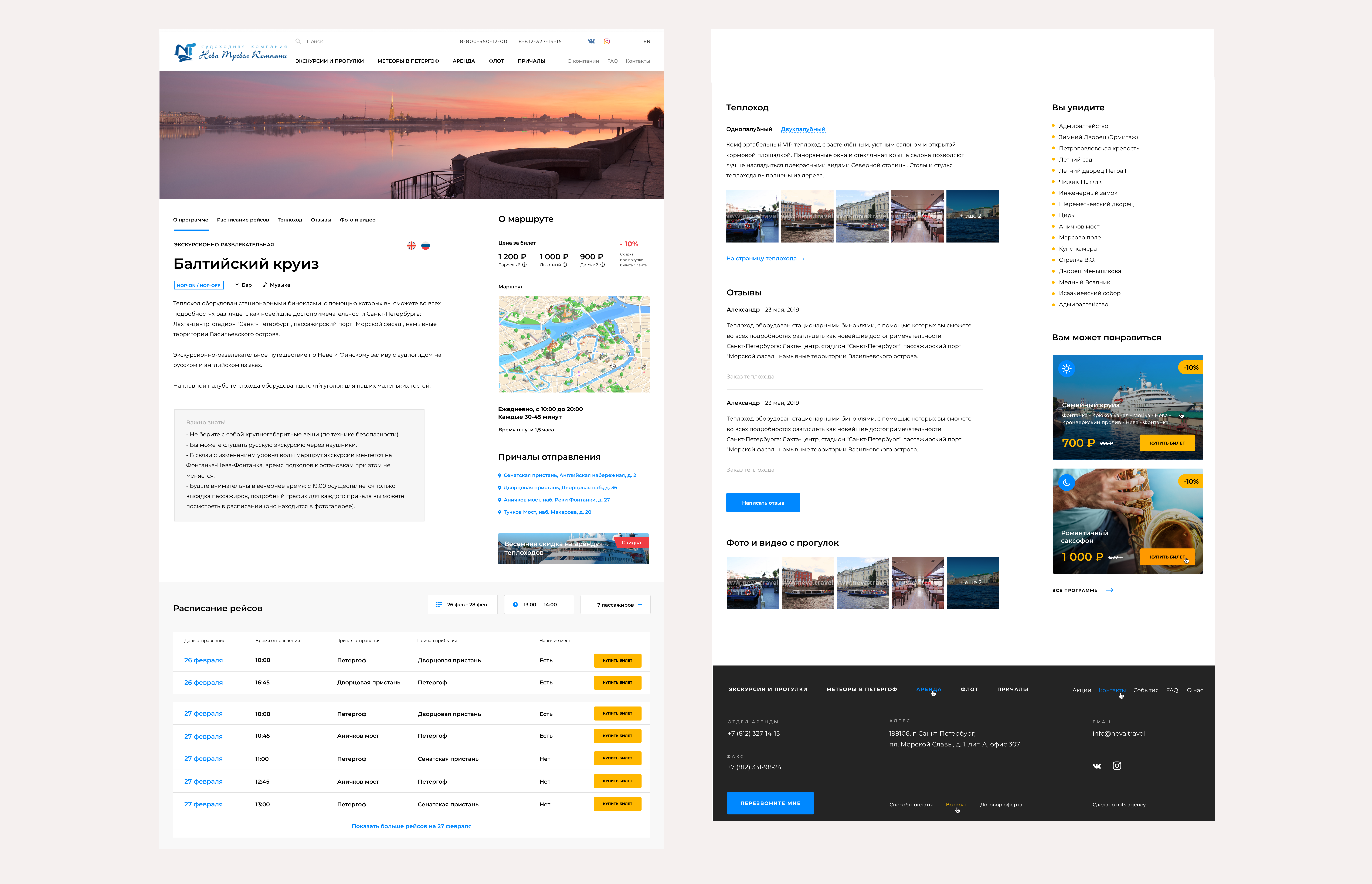Select Двухпалубный ship type

[803, 129]
